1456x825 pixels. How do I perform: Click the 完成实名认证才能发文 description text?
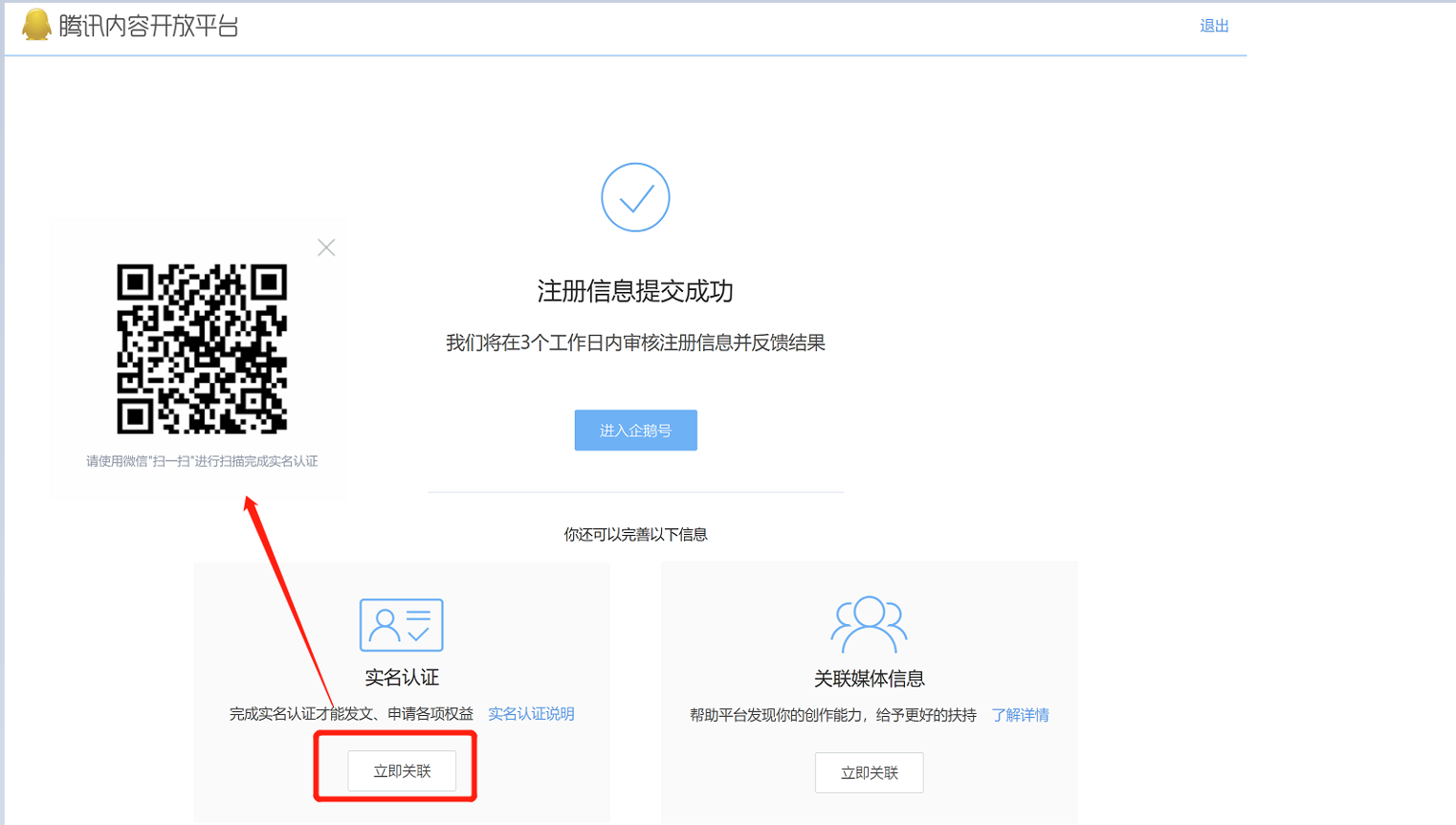click(351, 714)
